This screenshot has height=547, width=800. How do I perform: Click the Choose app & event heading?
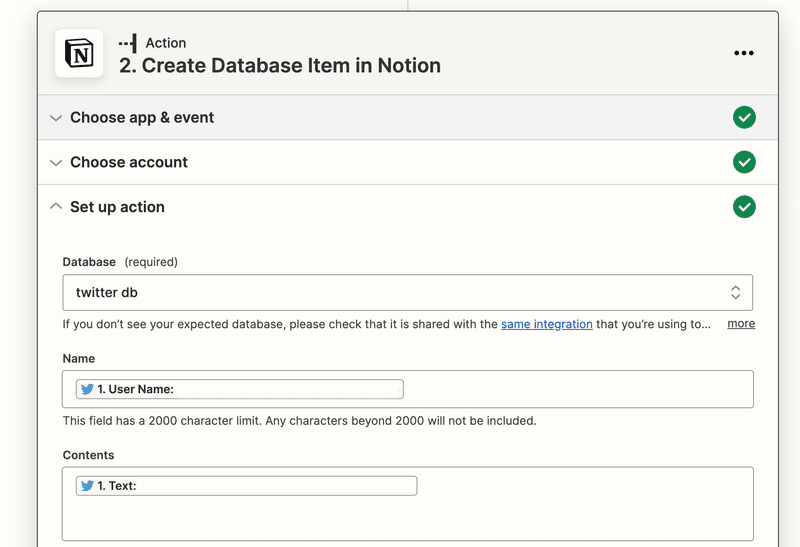[142, 118]
